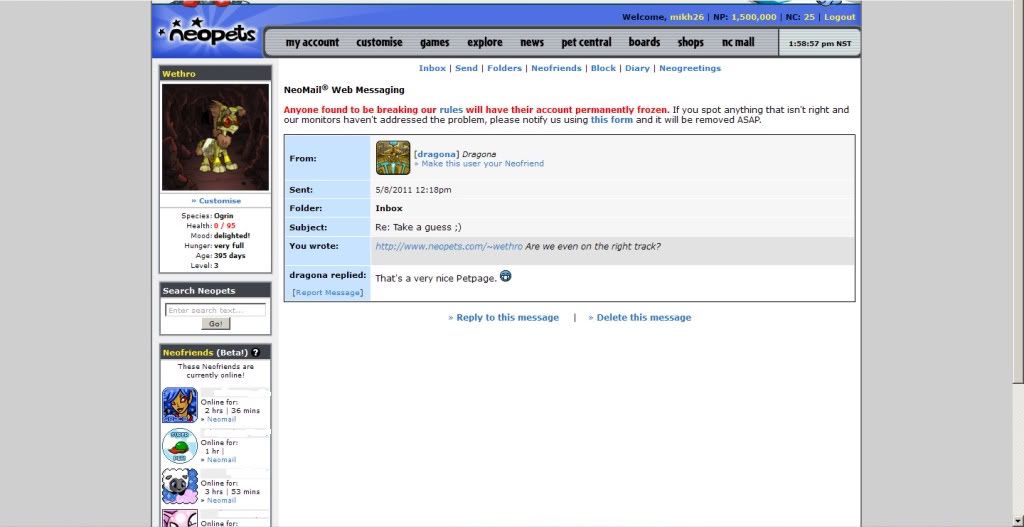Click the smiley emoticon in dragona's reply
The width and height of the screenshot is (1024, 527).
(505, 276)
